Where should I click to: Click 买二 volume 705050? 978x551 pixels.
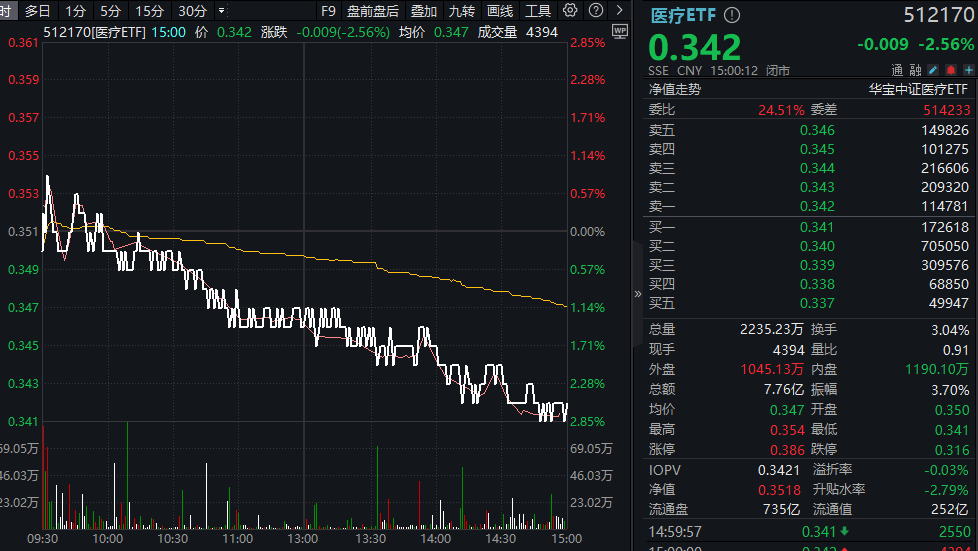(x=945, y=246)
